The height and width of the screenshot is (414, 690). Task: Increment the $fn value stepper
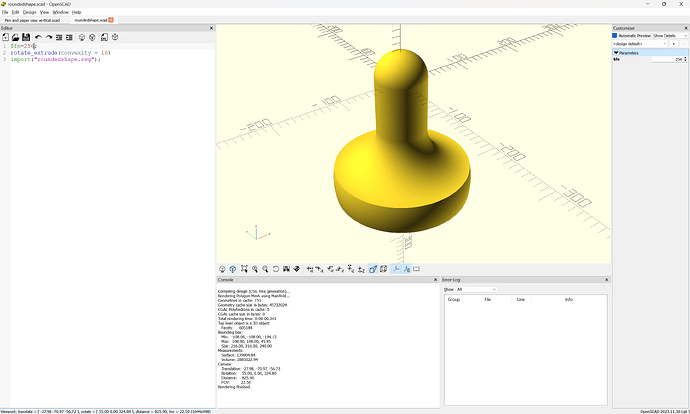pos(683,58)
